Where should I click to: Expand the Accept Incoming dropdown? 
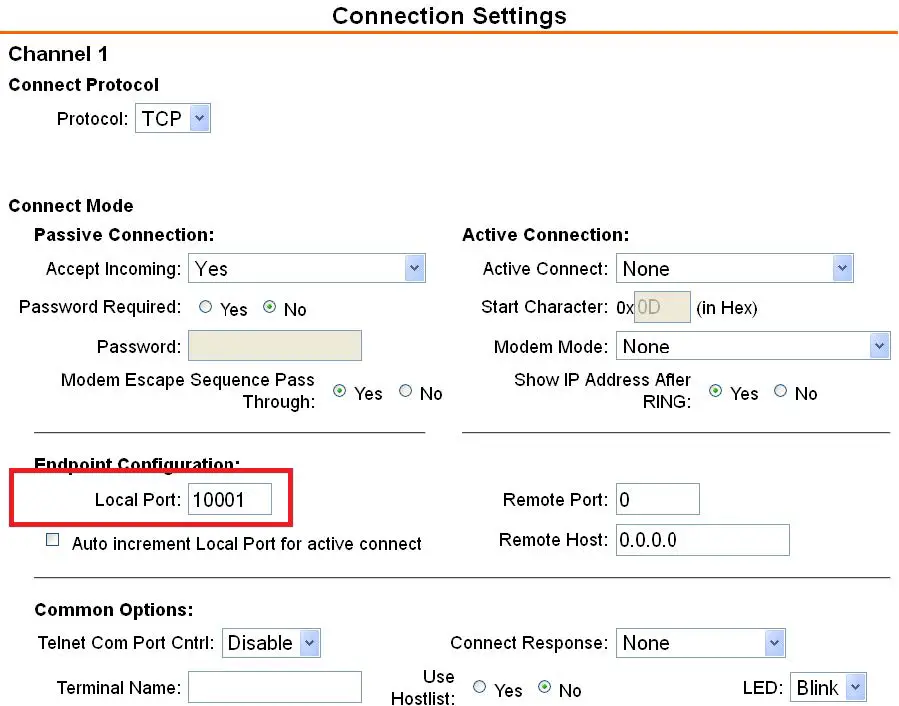click(307, 268)
